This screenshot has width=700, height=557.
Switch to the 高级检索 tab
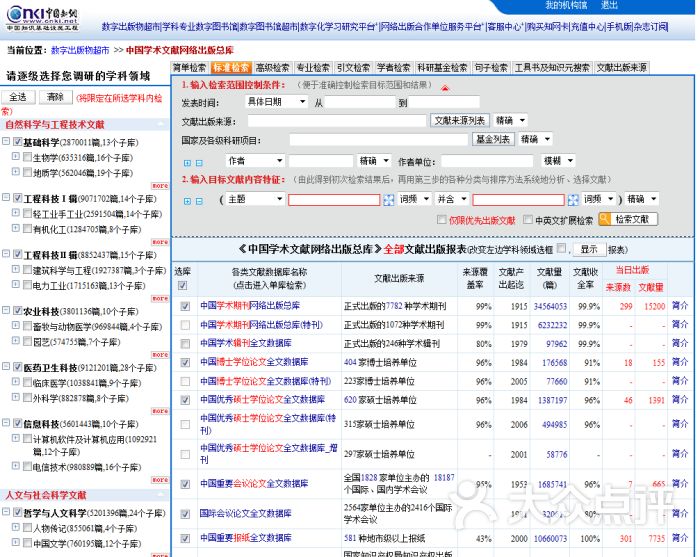(272, 67)
